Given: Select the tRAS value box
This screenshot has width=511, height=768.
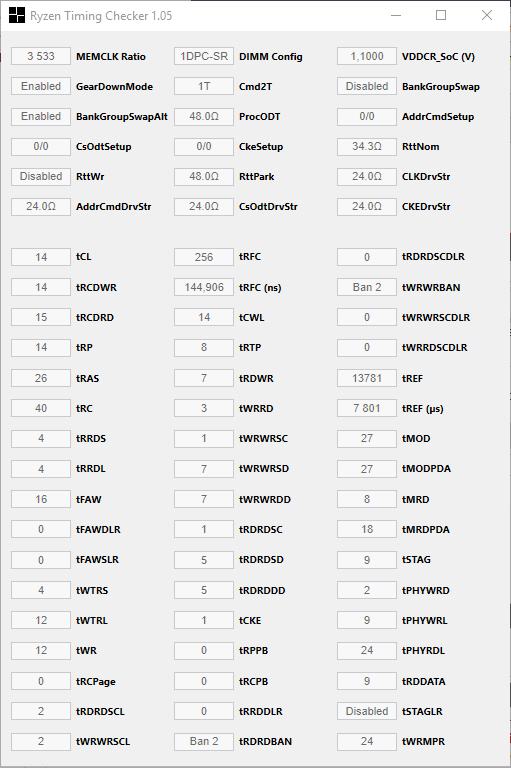Looking at the screenshot, I should (41, 378).
